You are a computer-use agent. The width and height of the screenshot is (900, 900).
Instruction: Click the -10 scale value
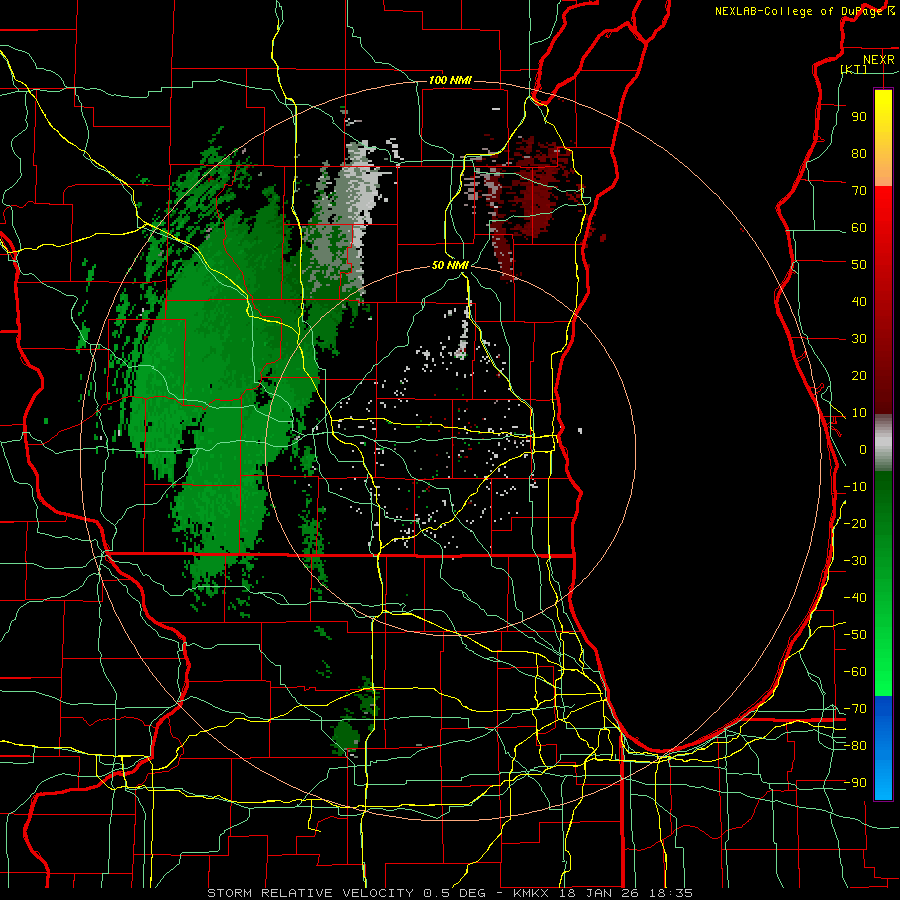click(x=855, y=487)
